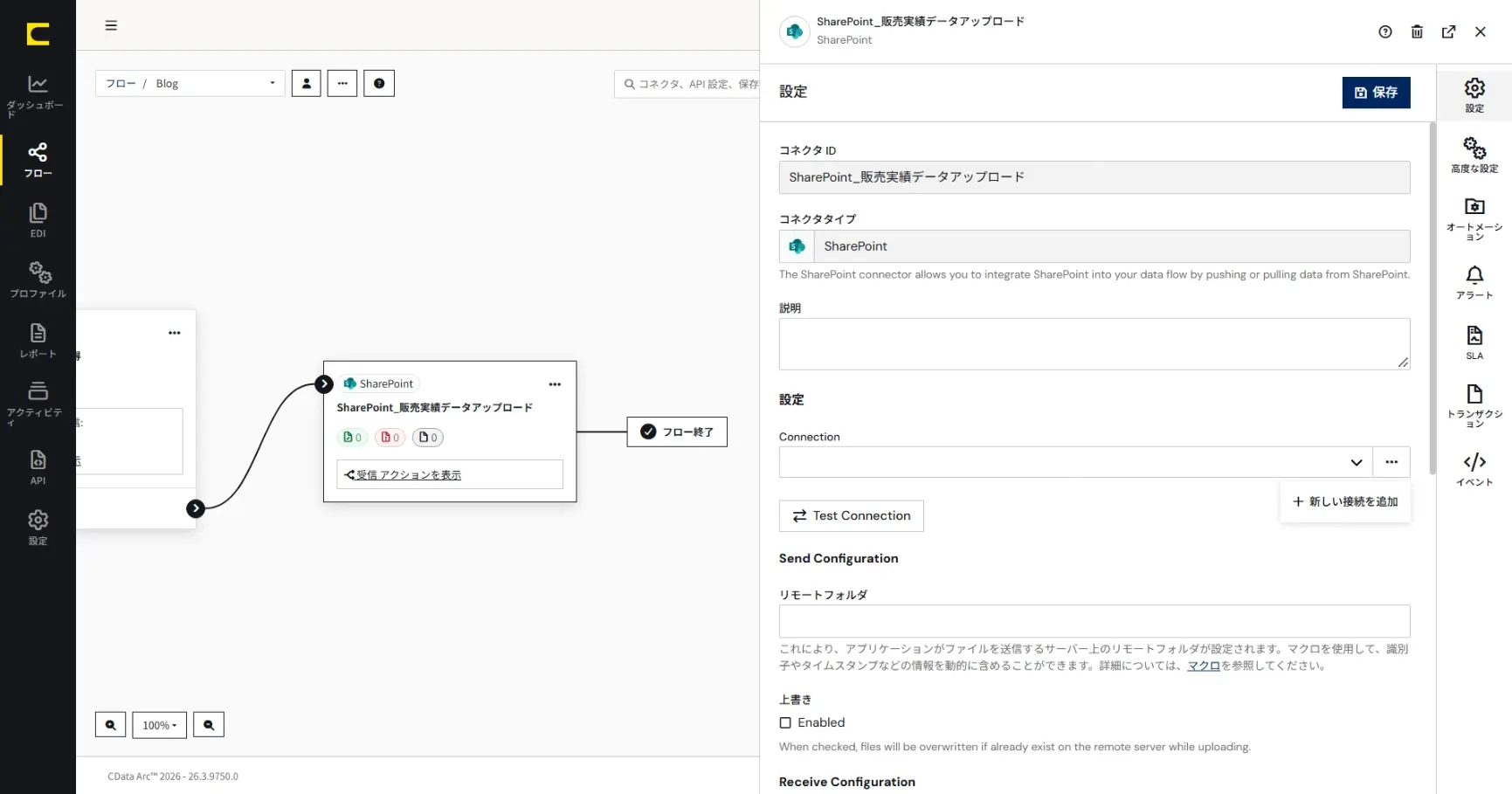Viewport: 1512px width, 794px height.
Task: Switch to Advanced Settings tab
Action: point(1474,155)
